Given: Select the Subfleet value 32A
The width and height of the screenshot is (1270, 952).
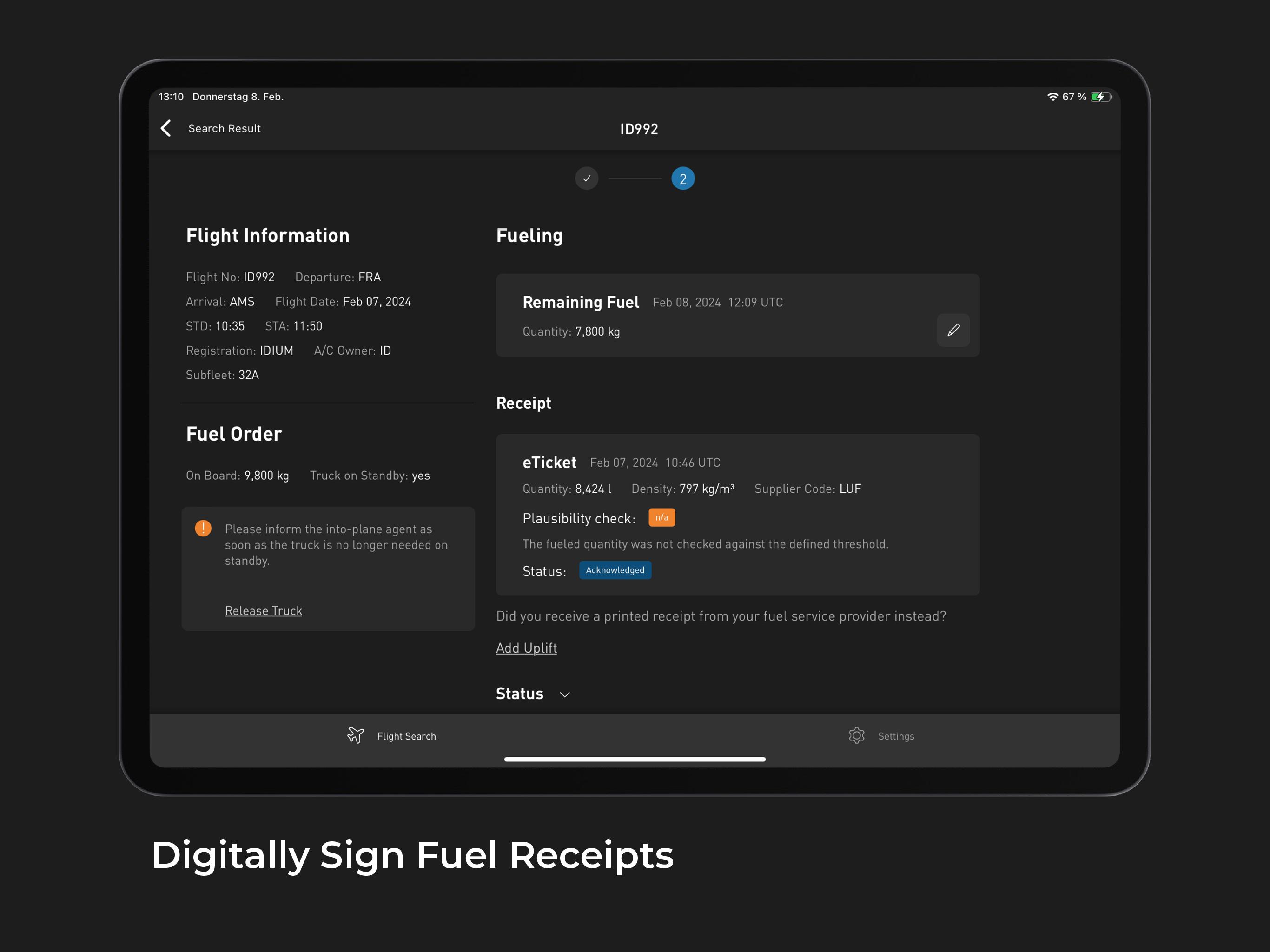Looking at the screenshot, I should pos(249,375).
